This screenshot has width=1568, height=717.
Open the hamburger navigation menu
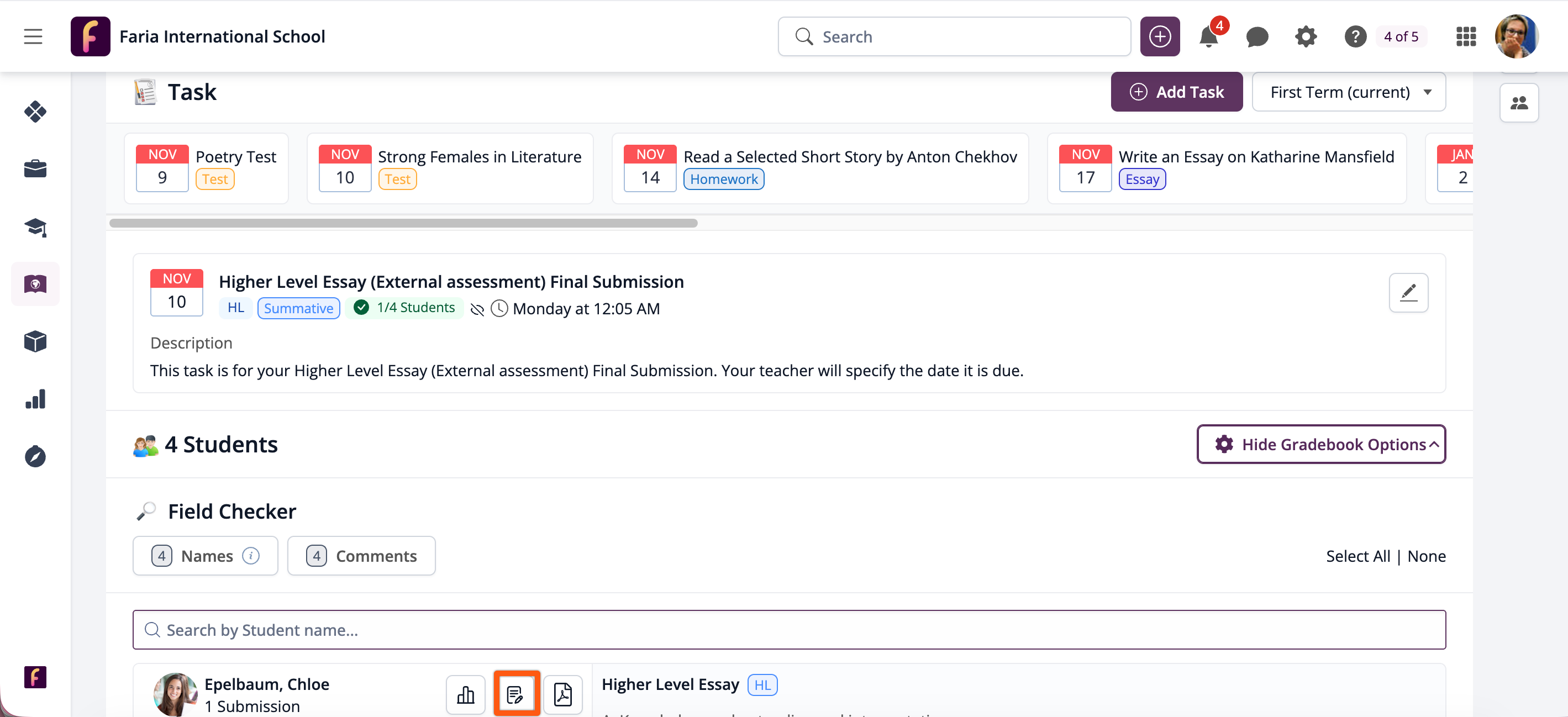(x=33, y=36)
